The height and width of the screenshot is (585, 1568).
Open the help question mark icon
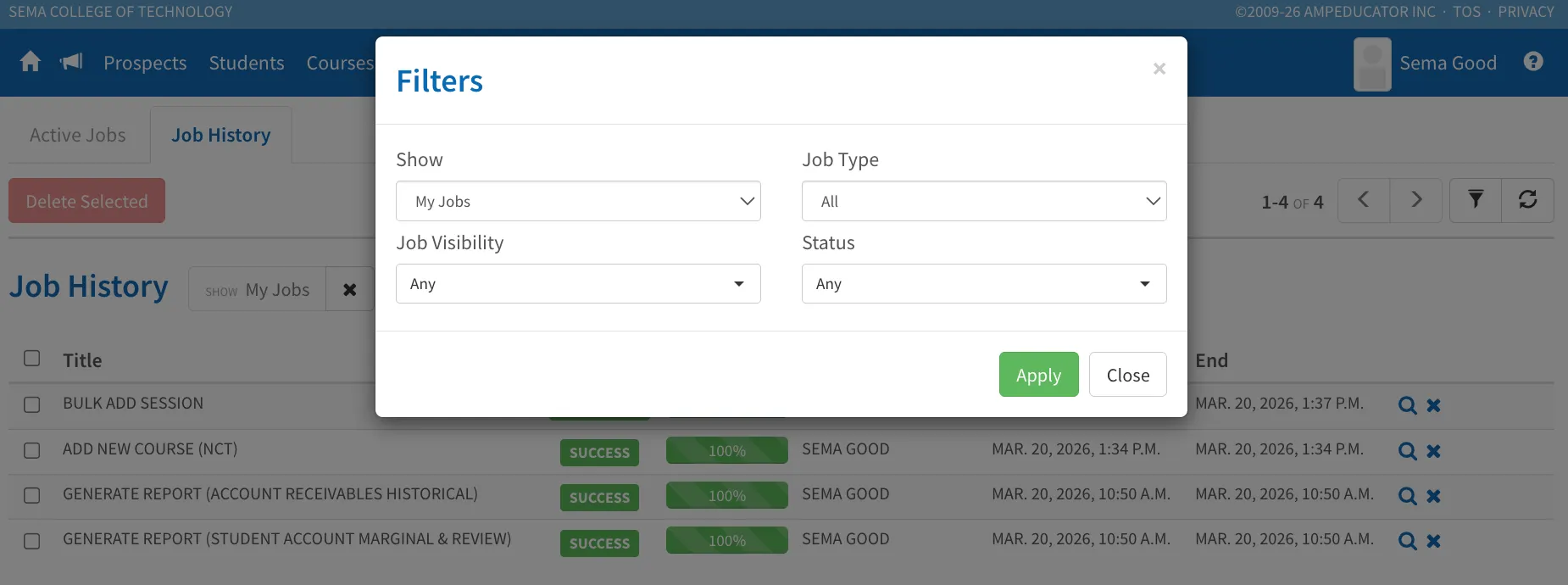coord(1533,61)
